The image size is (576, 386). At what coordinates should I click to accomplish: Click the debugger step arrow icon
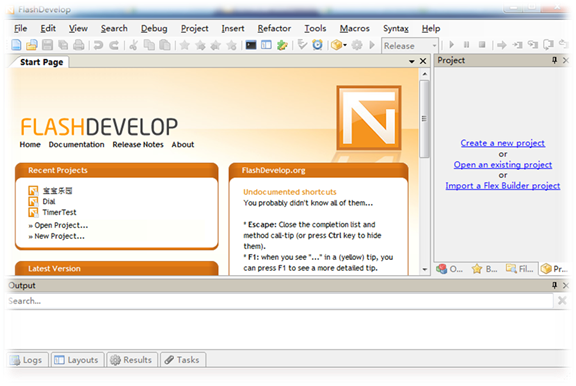(502, 45)
